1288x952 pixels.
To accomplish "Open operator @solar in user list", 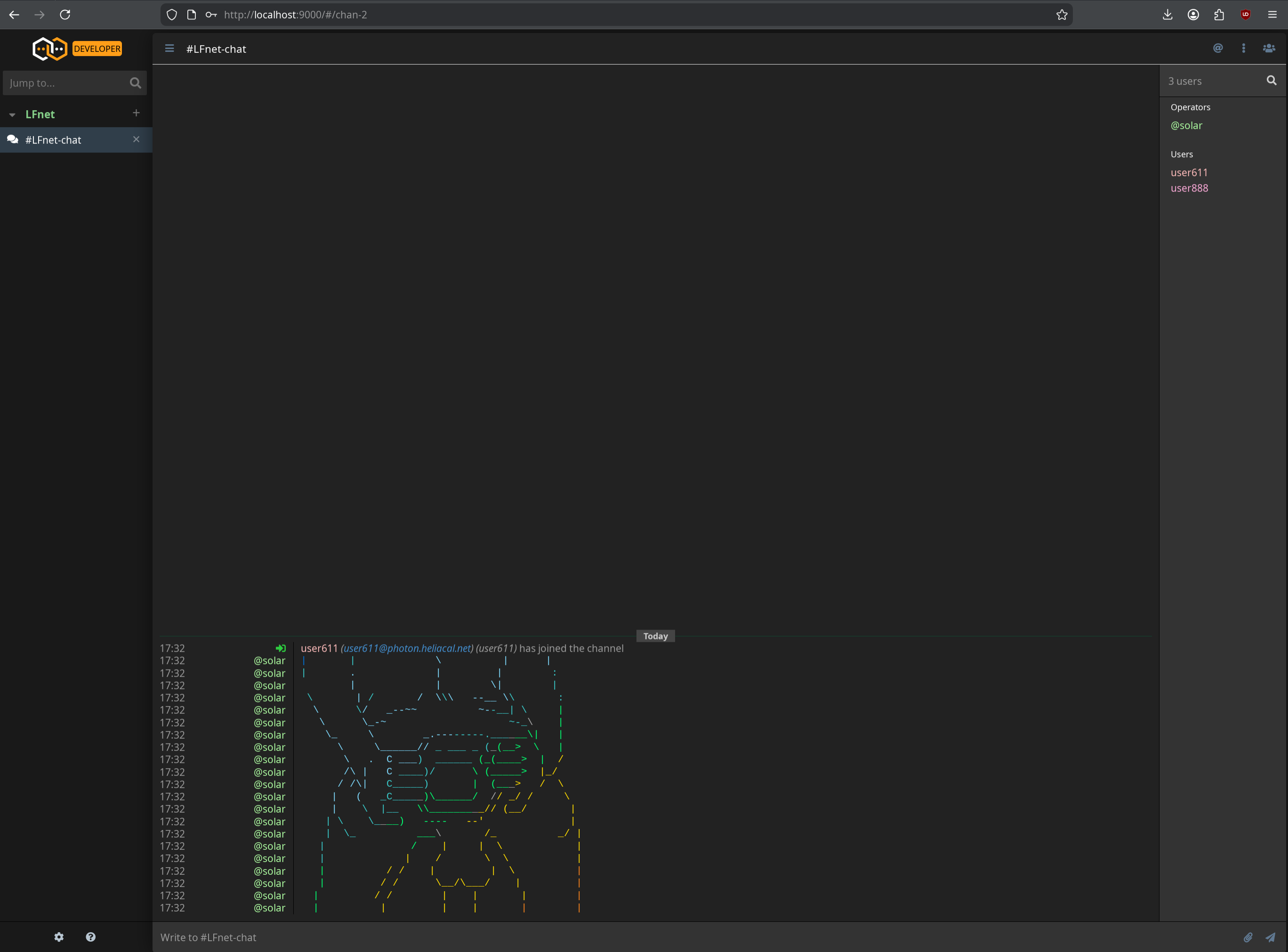I will point(1186,126).
